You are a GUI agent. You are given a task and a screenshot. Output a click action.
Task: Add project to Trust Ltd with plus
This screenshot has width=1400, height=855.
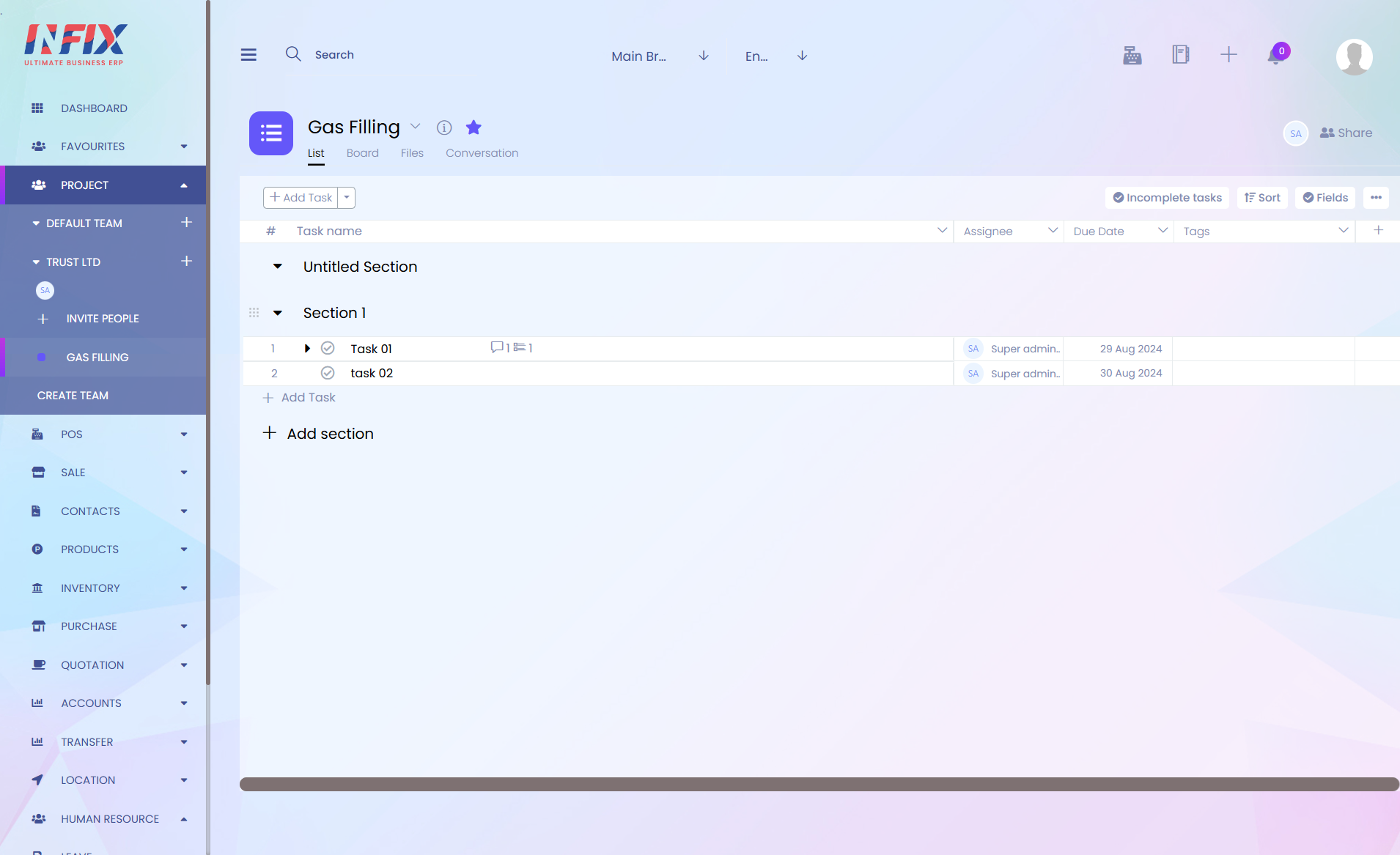pyautogui.click(x=187, y=262)
